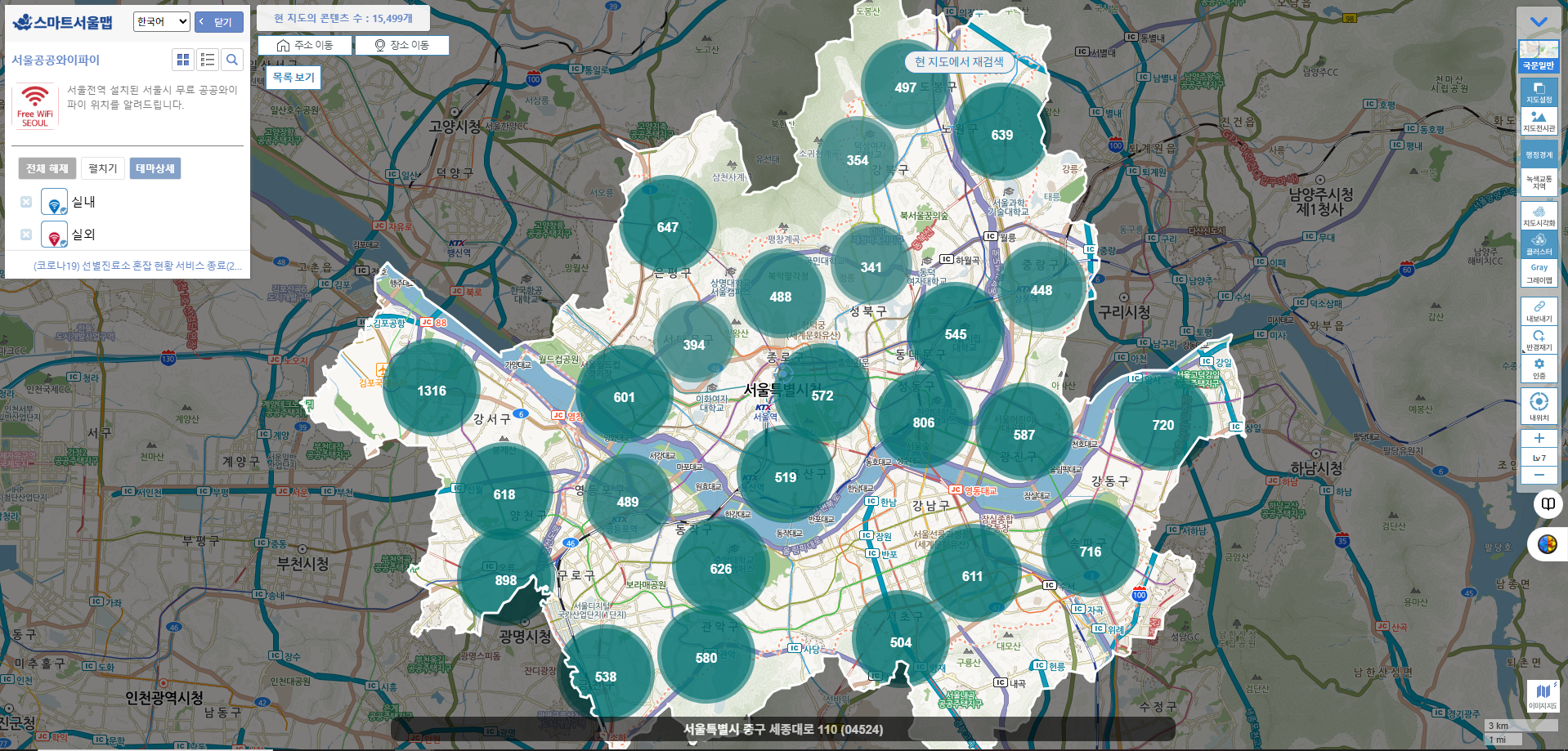Viewport: 1568px width, 751px height.
Task: Zoom in with the plus button
Action: click(x=1539, y=438)
